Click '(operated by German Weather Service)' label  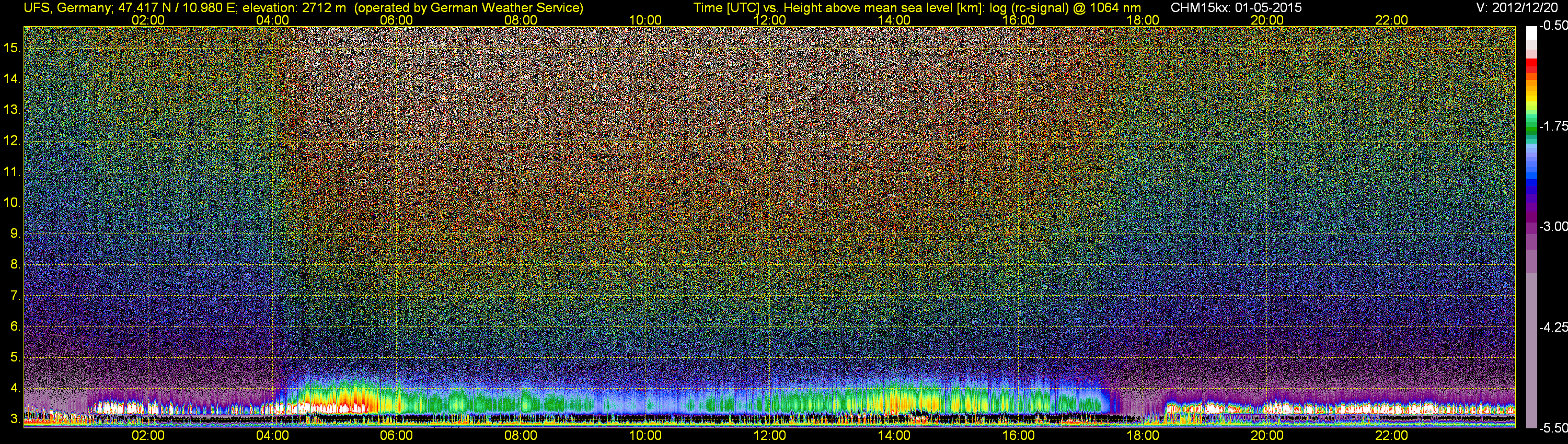click(x=469, y=8)
